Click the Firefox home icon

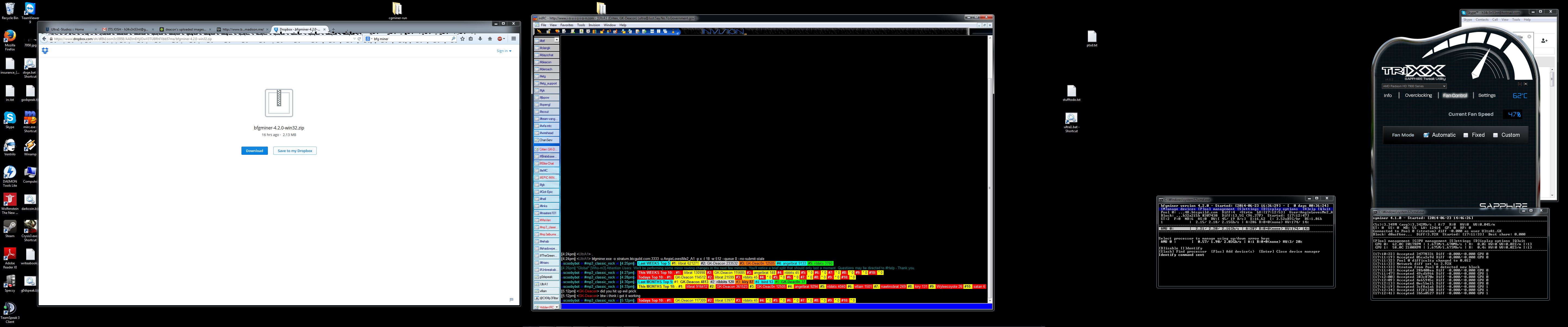490,38
